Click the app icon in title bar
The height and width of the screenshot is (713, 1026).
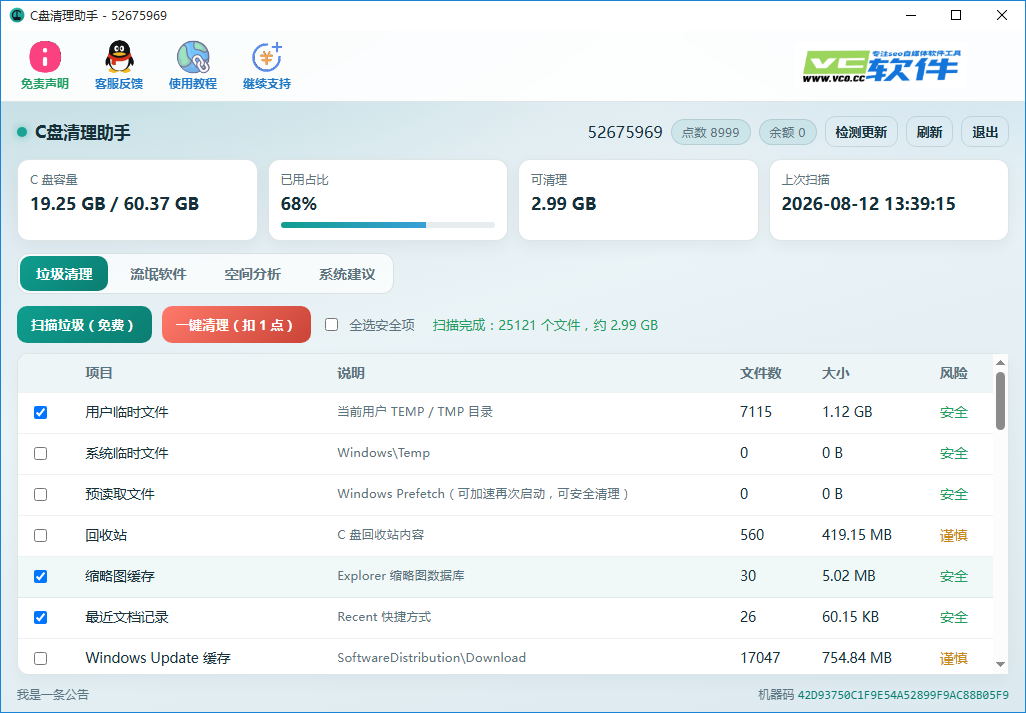(17, 15)
